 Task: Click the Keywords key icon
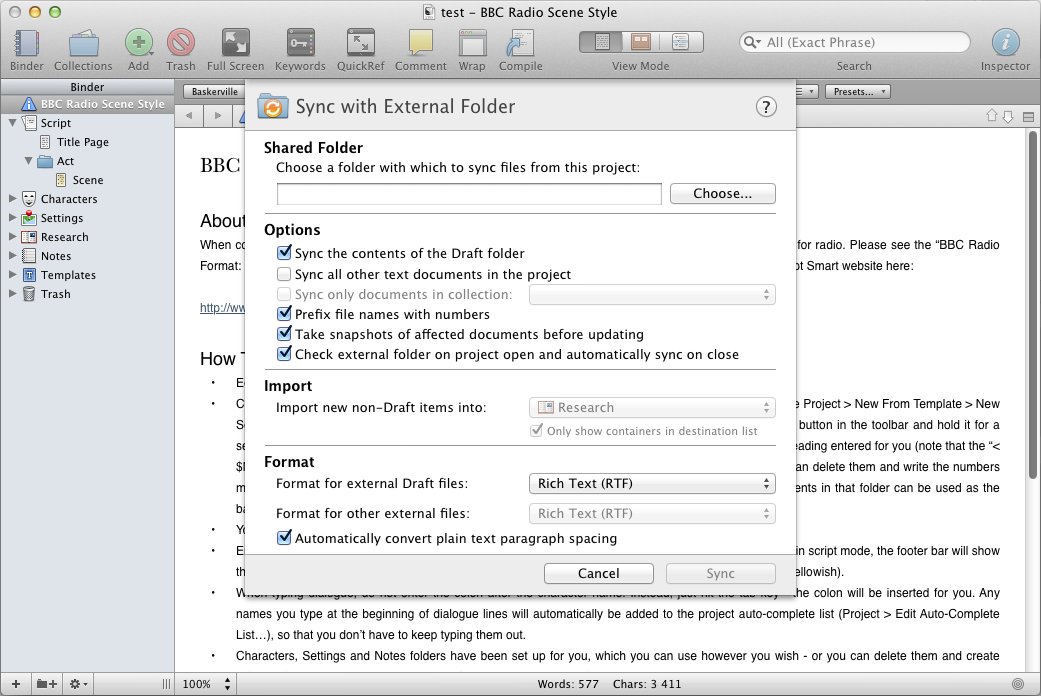coord(300,43)
